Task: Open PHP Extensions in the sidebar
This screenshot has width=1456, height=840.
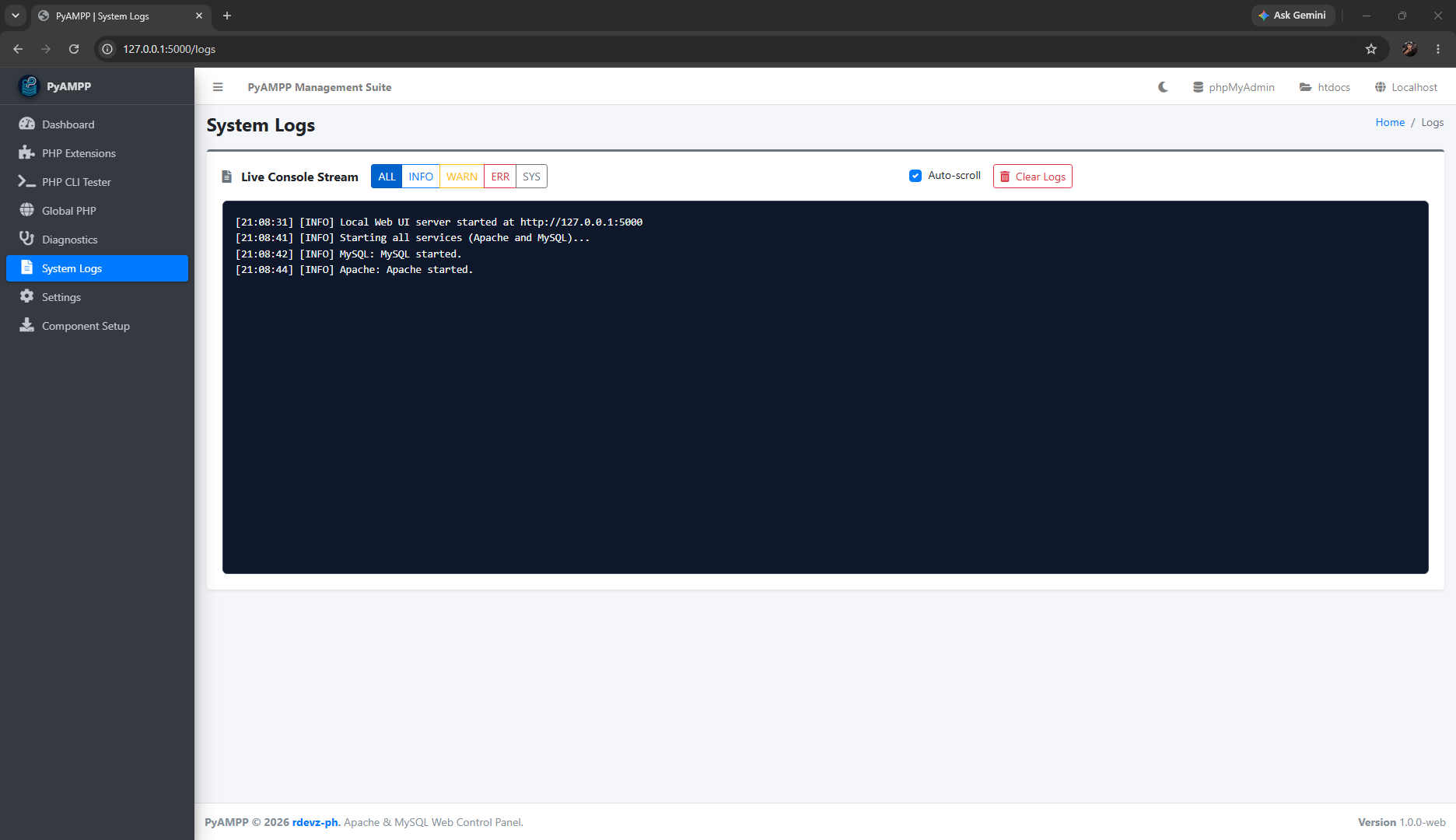Action: pos(97,153)
